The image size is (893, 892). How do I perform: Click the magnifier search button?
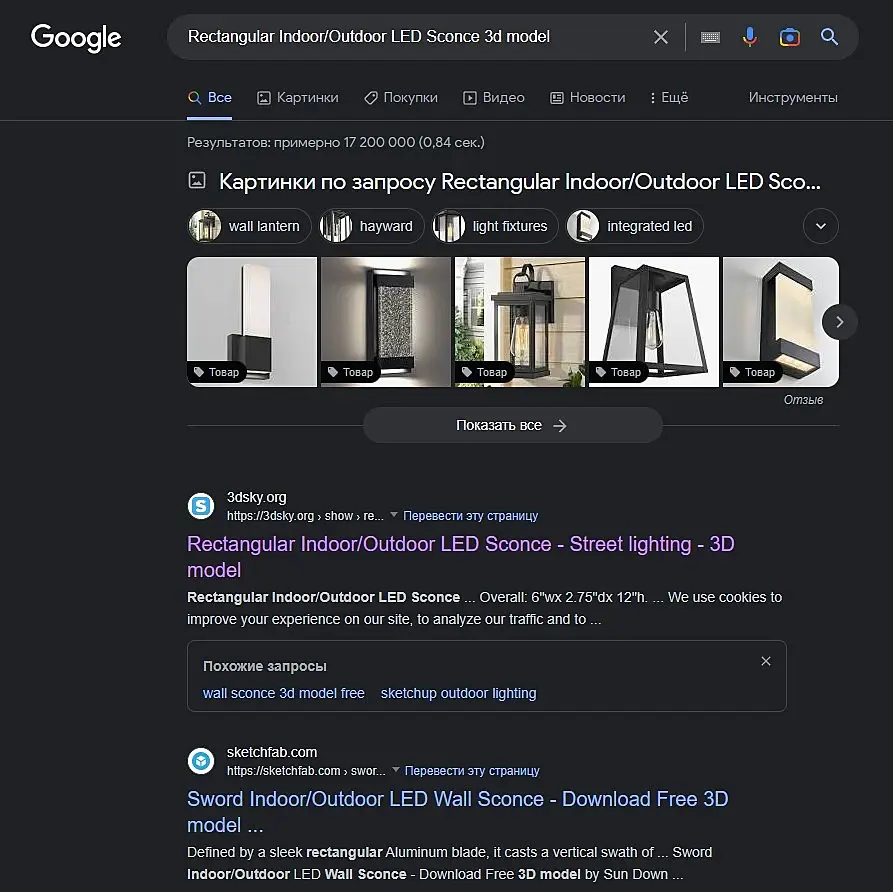pos(829,37)
